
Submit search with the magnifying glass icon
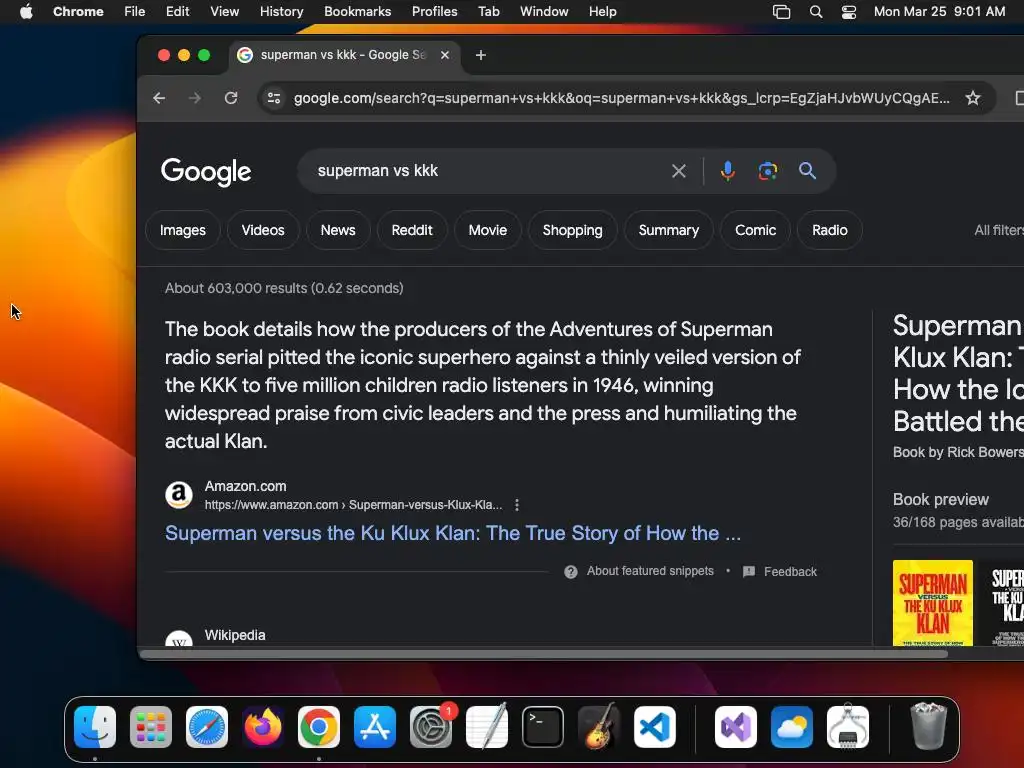pyautogui.click(x=807, y=171)
